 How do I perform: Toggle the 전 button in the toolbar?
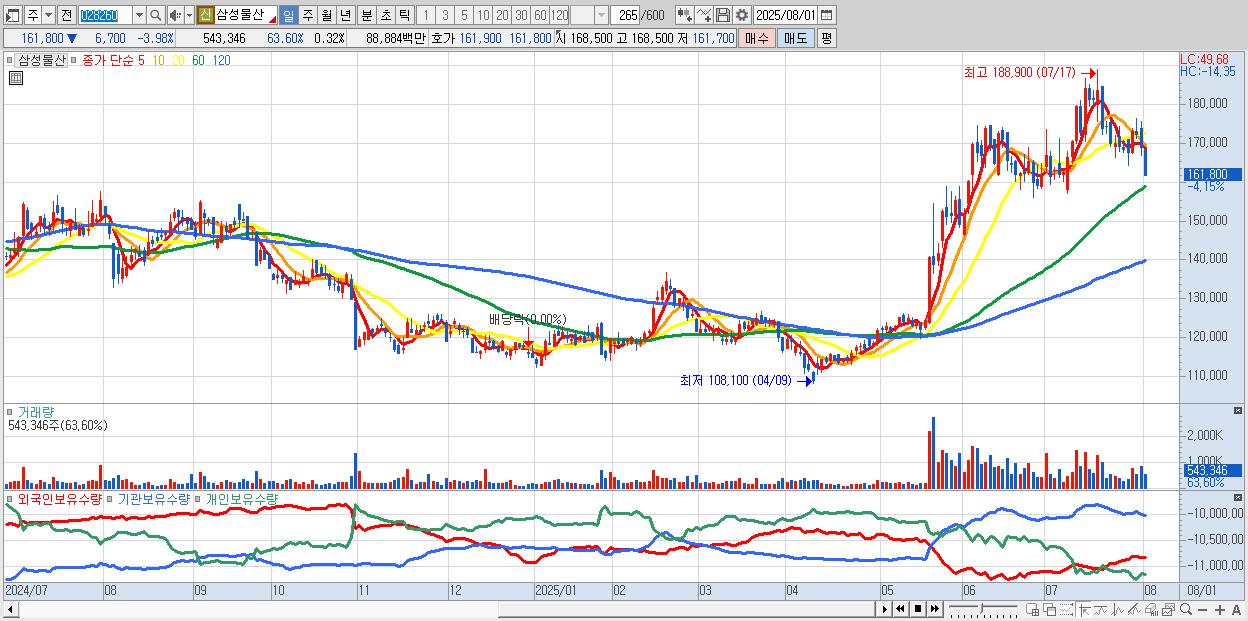point(66,15)
